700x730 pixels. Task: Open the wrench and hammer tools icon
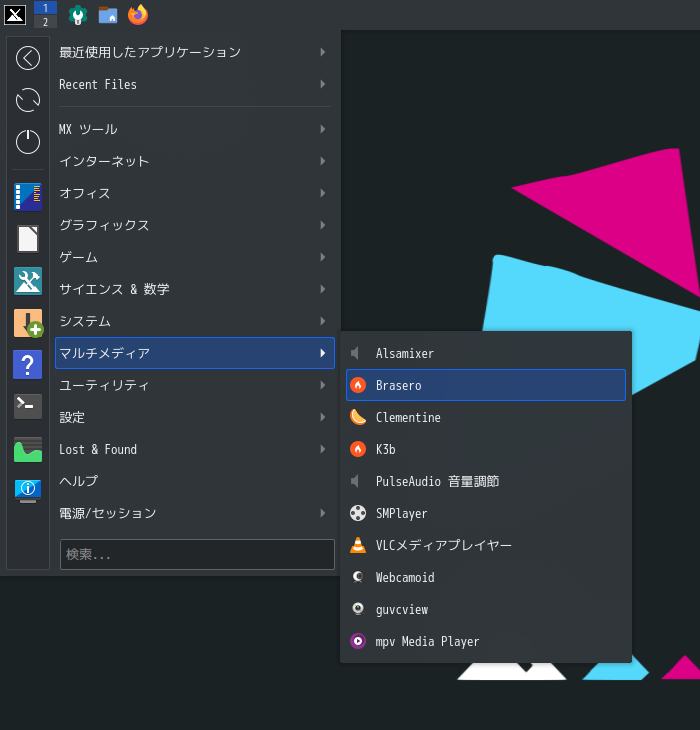pyautogui.click(x=28, y=281)
